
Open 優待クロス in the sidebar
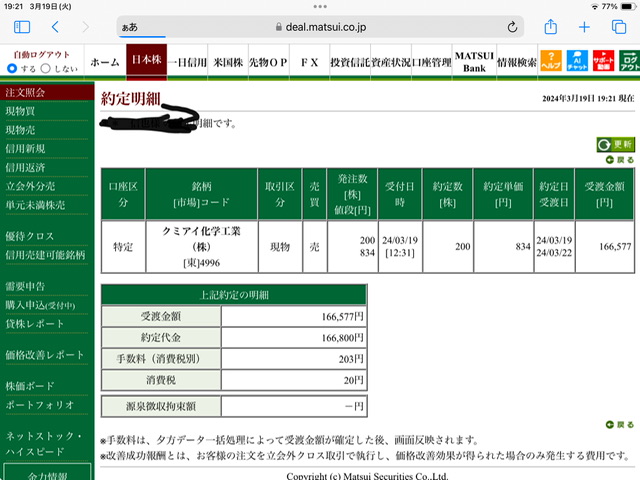30,236
